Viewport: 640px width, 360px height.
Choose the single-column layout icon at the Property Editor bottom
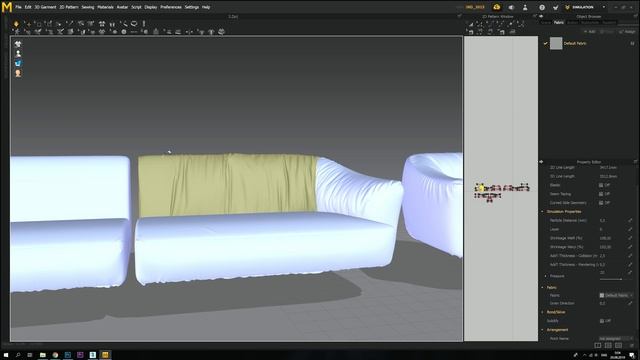tap(598, 345)
